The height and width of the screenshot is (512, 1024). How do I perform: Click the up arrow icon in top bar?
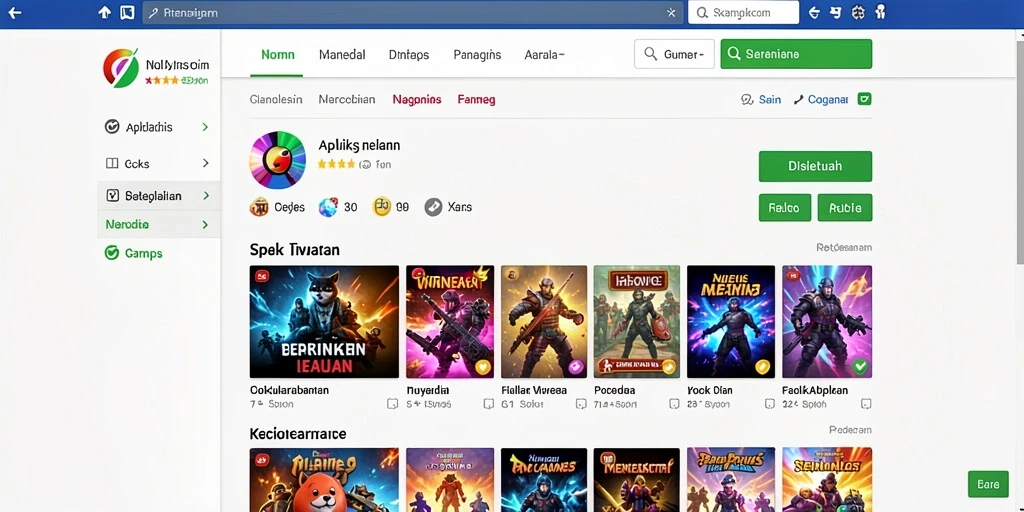pos(104,12)
